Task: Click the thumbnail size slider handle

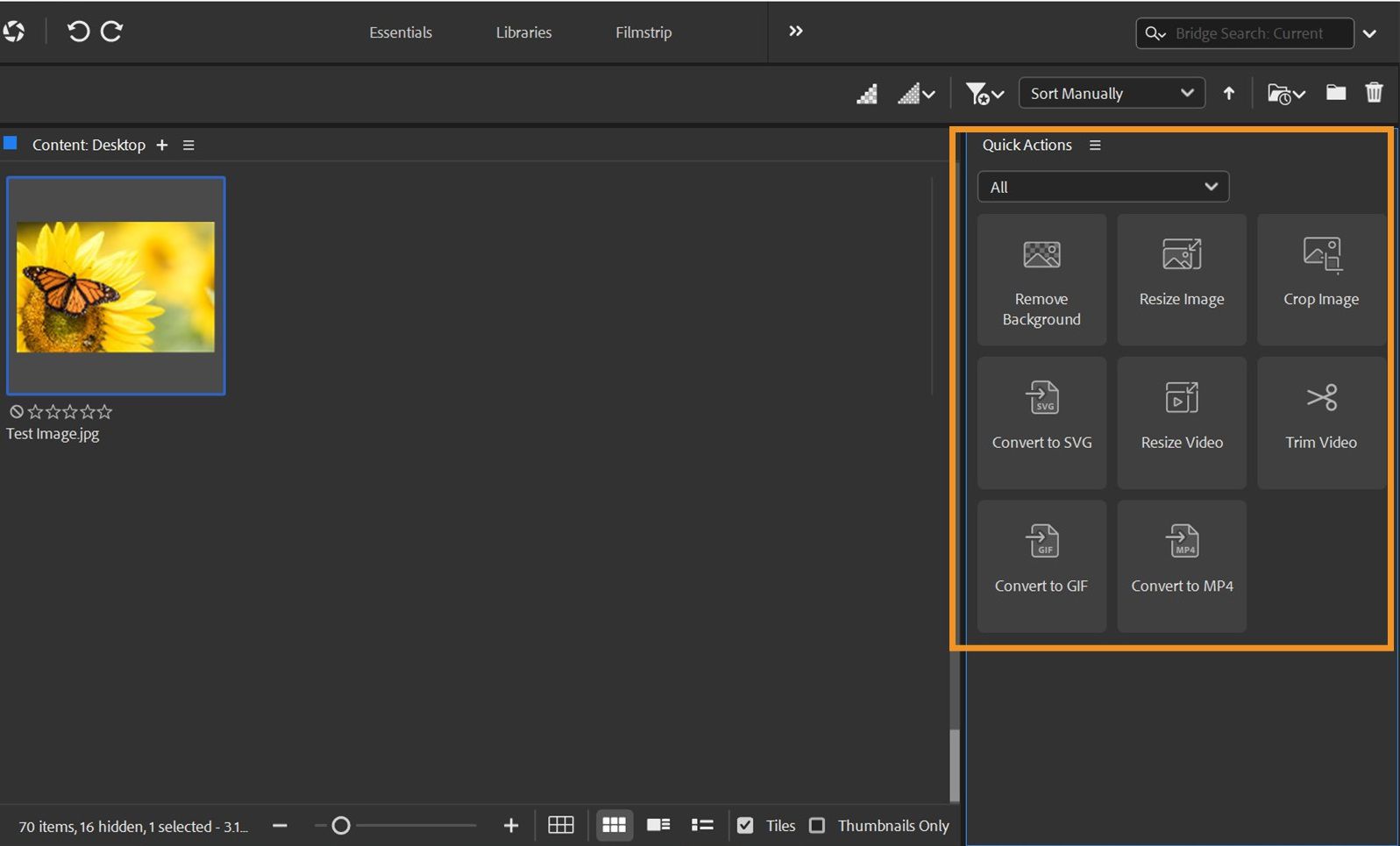Action: pyautogui.click(x=341, y=826)
